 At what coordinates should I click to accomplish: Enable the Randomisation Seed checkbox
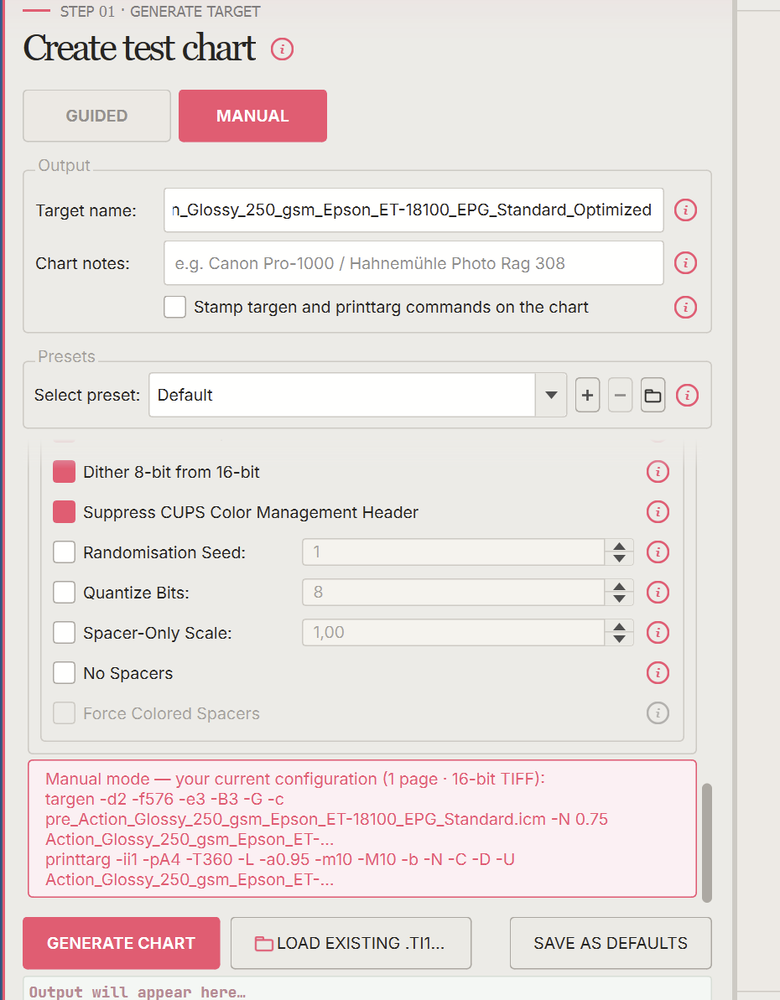pyautogui.click(x=64, y=552)
